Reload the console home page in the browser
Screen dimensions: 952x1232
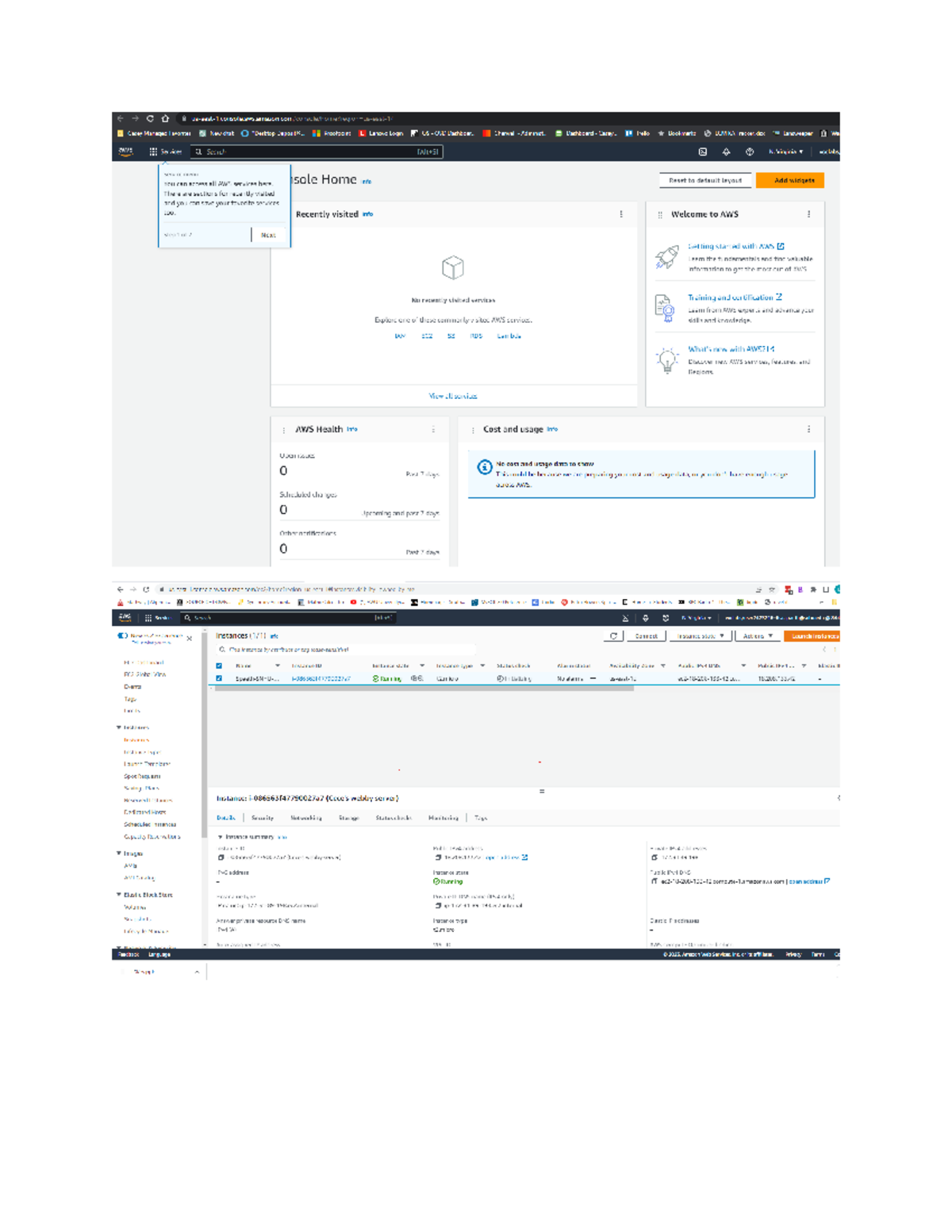click(x=150, y=118)
